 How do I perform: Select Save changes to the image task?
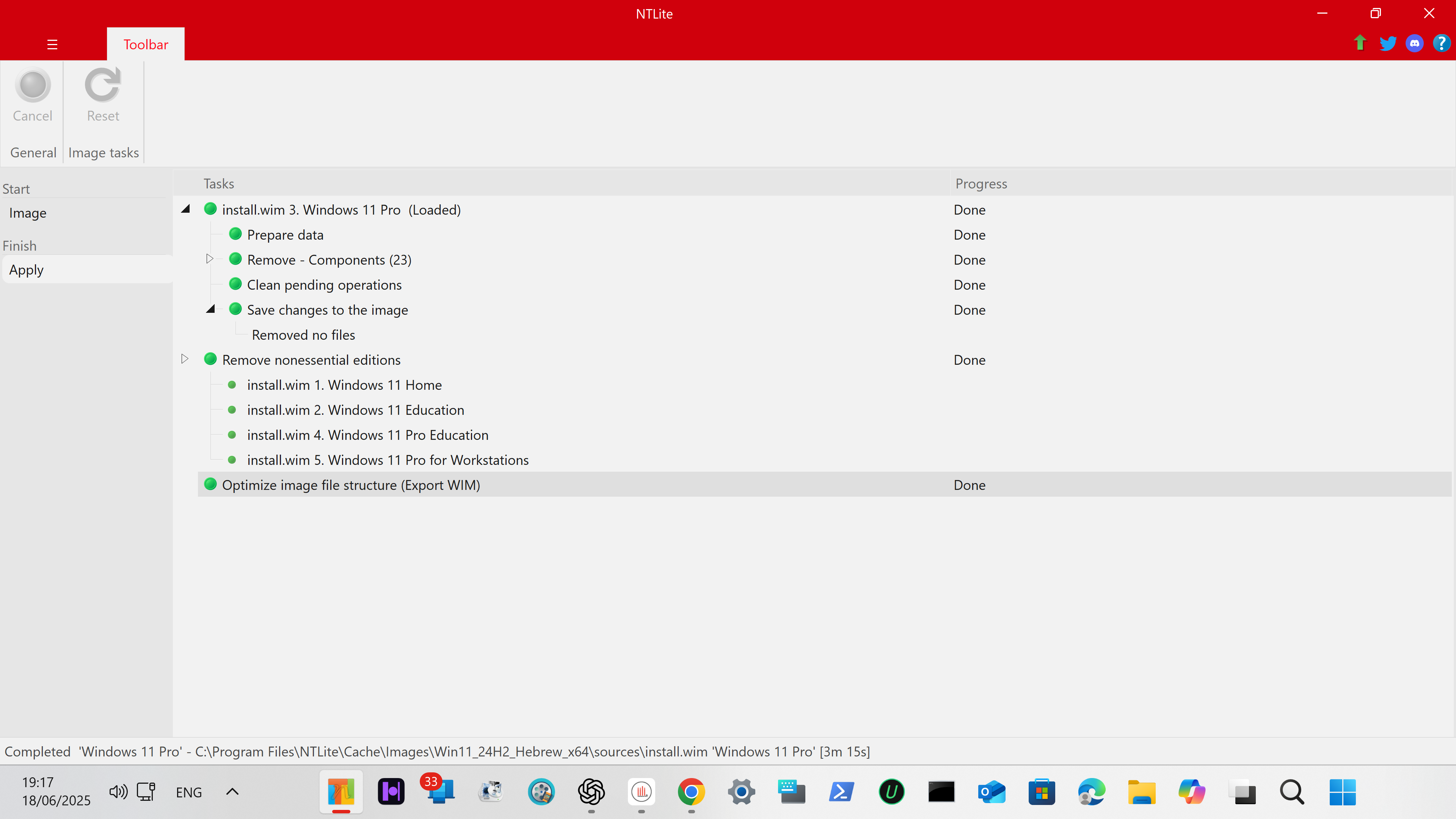click(x=327, y=310)
